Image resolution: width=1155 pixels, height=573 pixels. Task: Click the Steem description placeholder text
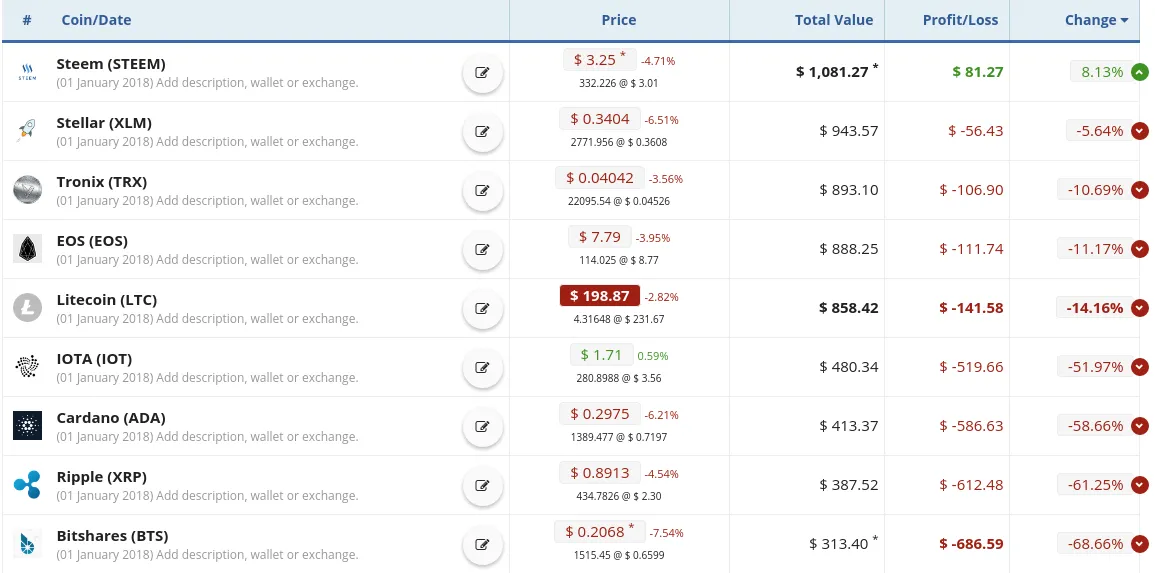tap(207, 82)
